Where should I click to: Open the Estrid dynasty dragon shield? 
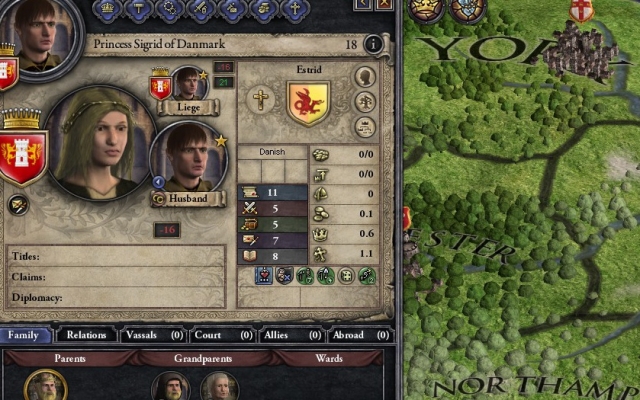click(309, 103)
